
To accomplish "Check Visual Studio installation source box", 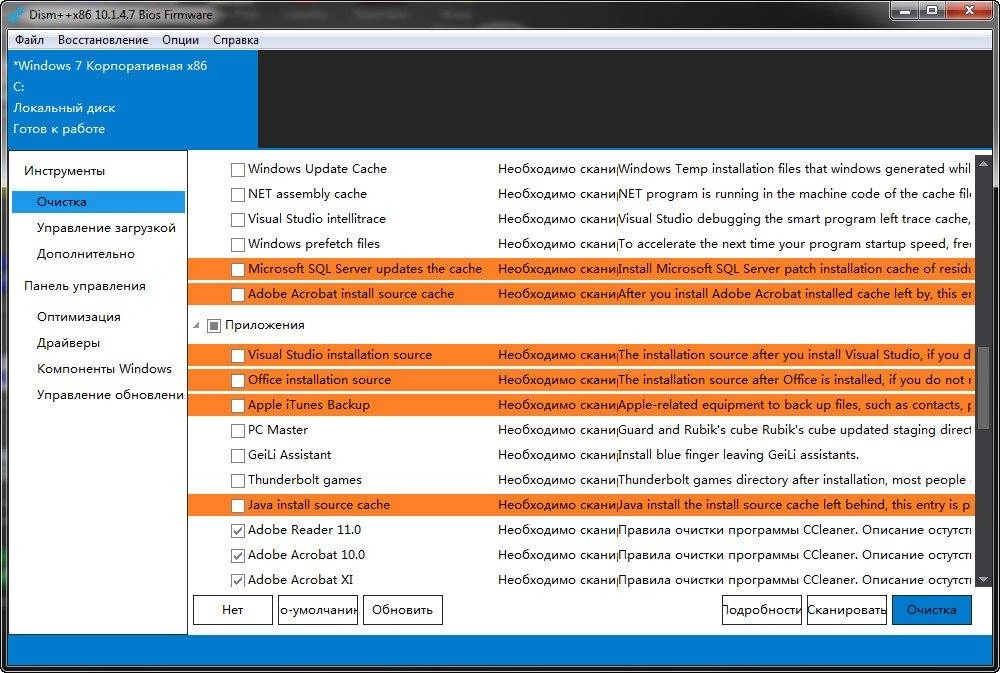I will coord(238,356).
